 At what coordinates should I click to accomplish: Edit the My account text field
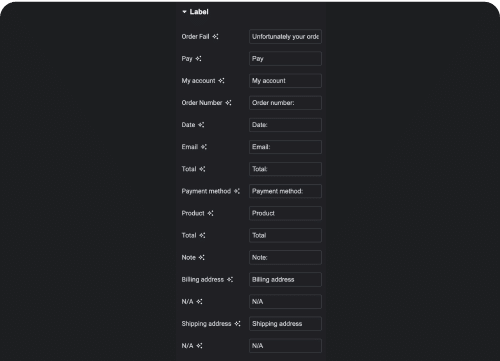[x=285, y=81]
